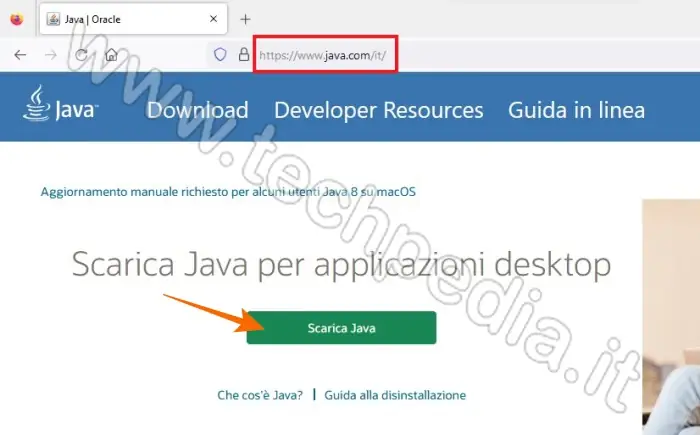Click the Scarica Java per applicazioni desktop heading
700x435 pixels.
[x=342, y=265]
